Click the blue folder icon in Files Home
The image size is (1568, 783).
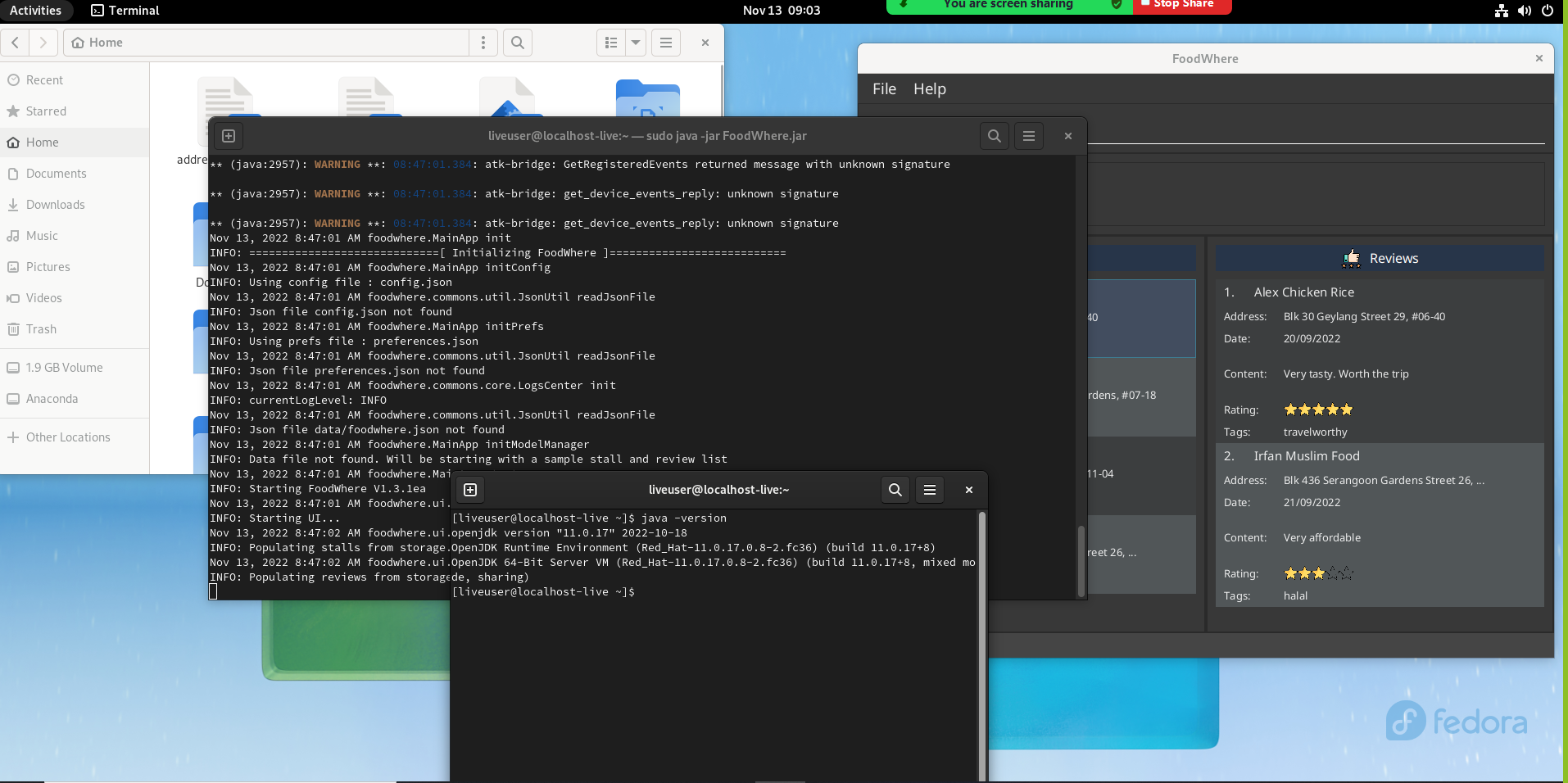(647, 97)
